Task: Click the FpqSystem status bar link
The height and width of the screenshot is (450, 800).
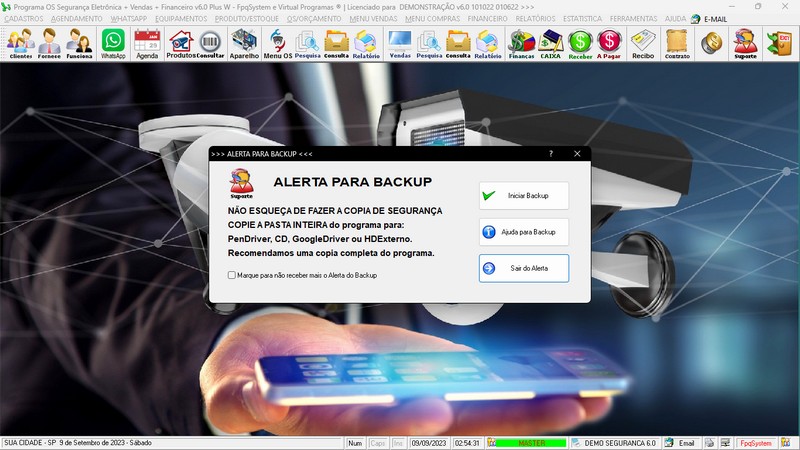Action: (x=756, y=443)
